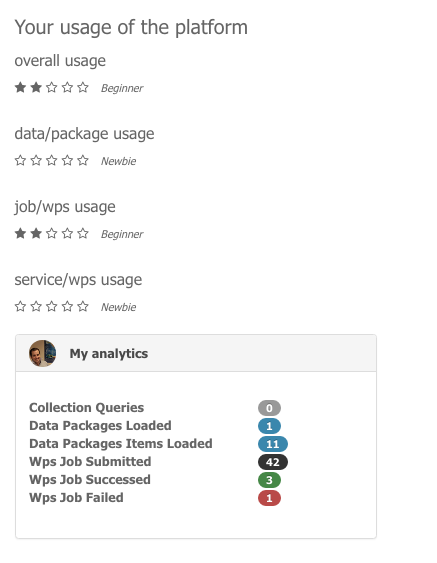Click the gray Collection Queries badge showing 0
The height and width of the screenshot is (563, 437).
click(x=269, y=408)
